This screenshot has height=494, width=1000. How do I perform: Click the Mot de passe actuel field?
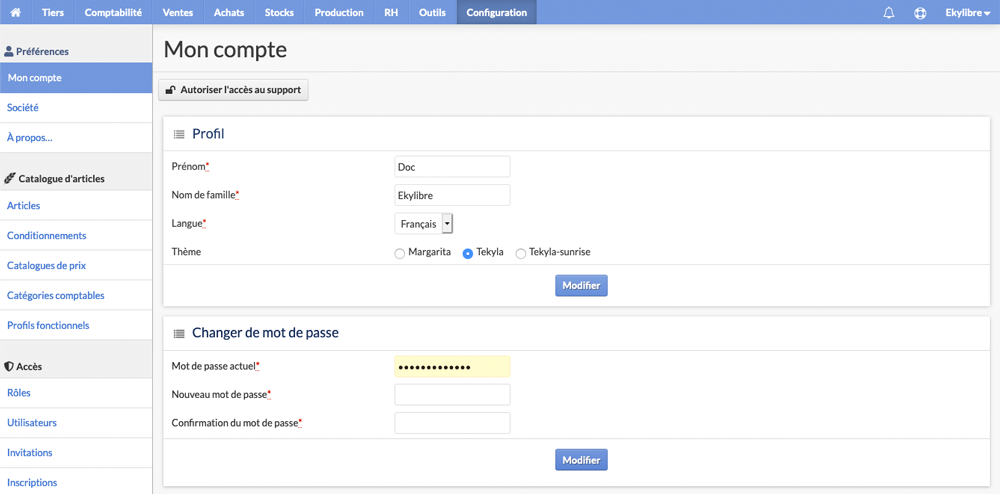click(452, 367)
